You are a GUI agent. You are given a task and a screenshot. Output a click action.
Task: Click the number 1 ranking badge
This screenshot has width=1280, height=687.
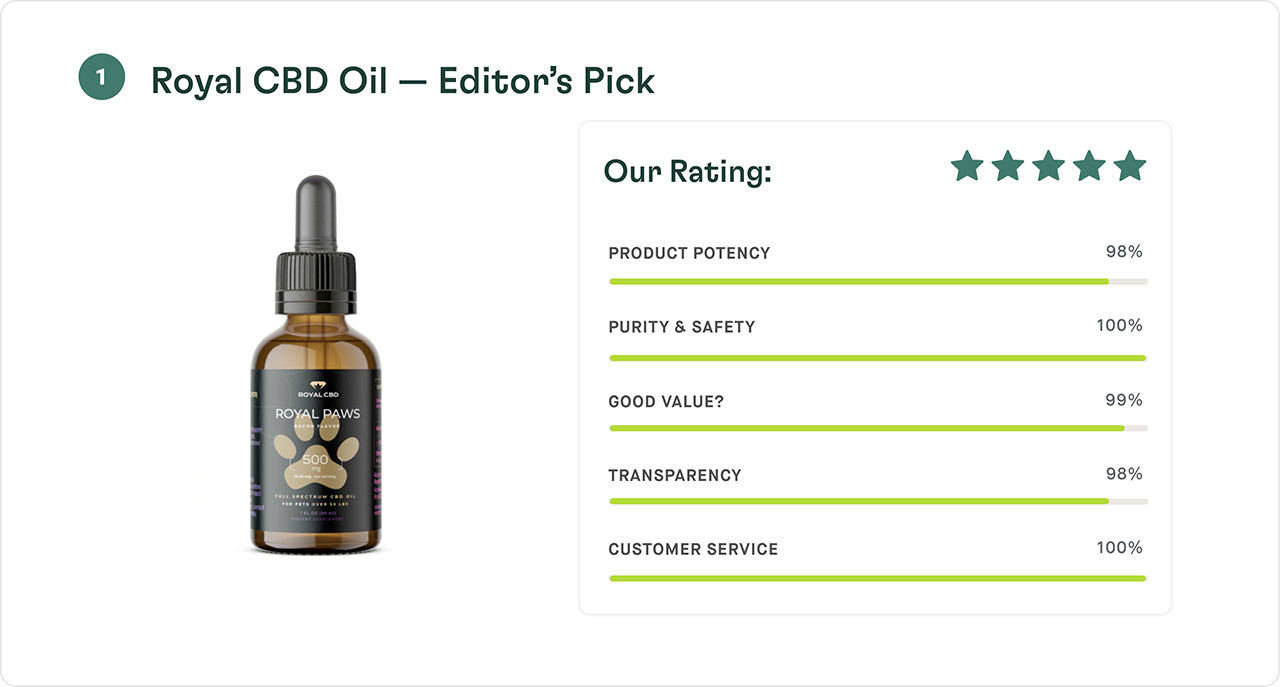[x=101, y=77]
